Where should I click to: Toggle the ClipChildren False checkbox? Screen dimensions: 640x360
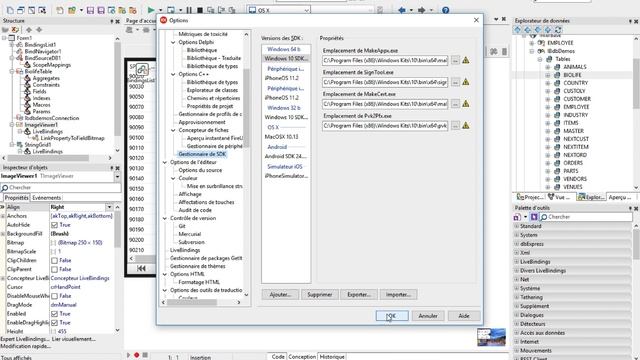pyautogui.click(x=54, y=260)
